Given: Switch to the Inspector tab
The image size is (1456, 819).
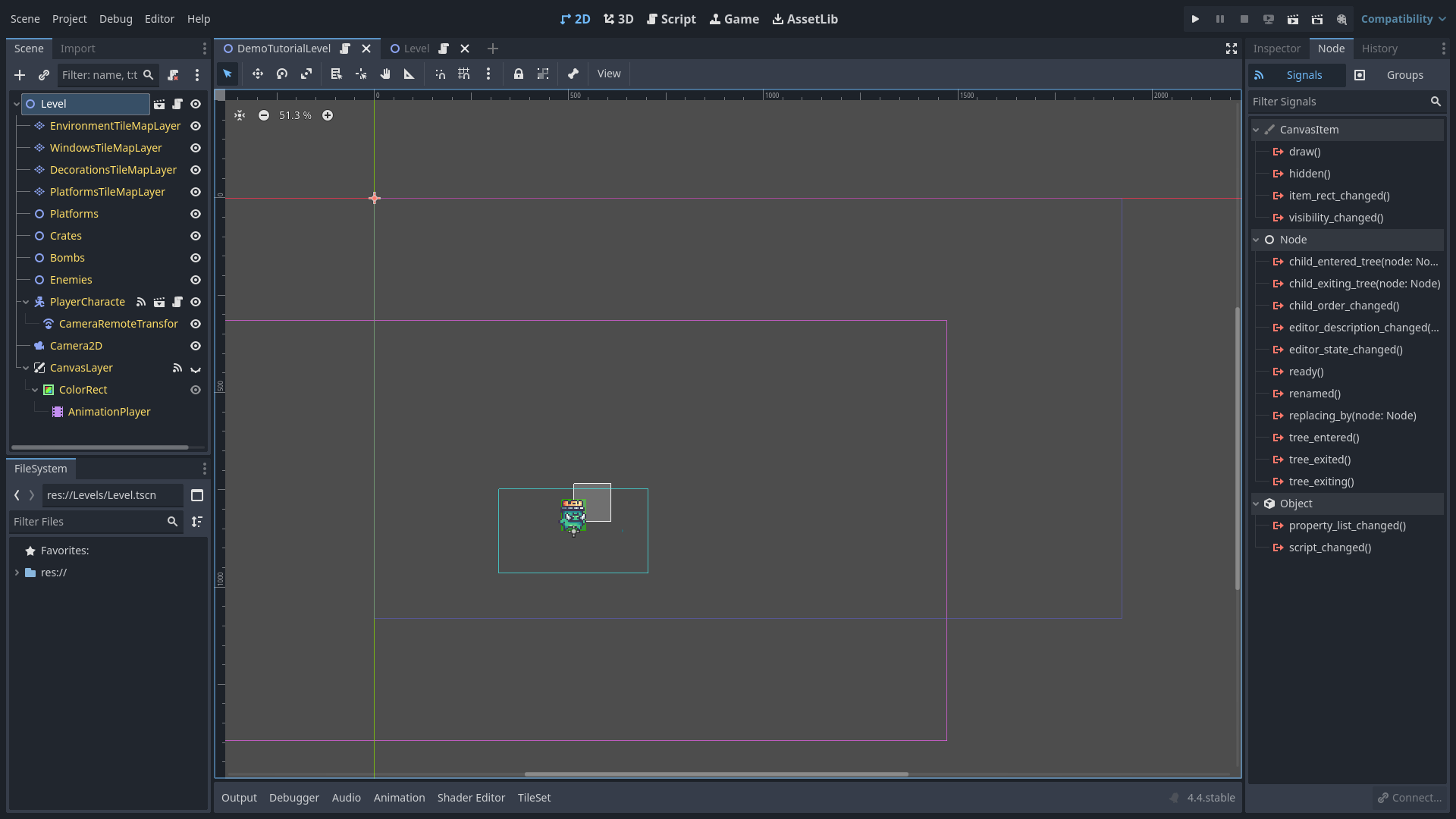Looking at the screenshot, I should click(x=1276, y=49).
